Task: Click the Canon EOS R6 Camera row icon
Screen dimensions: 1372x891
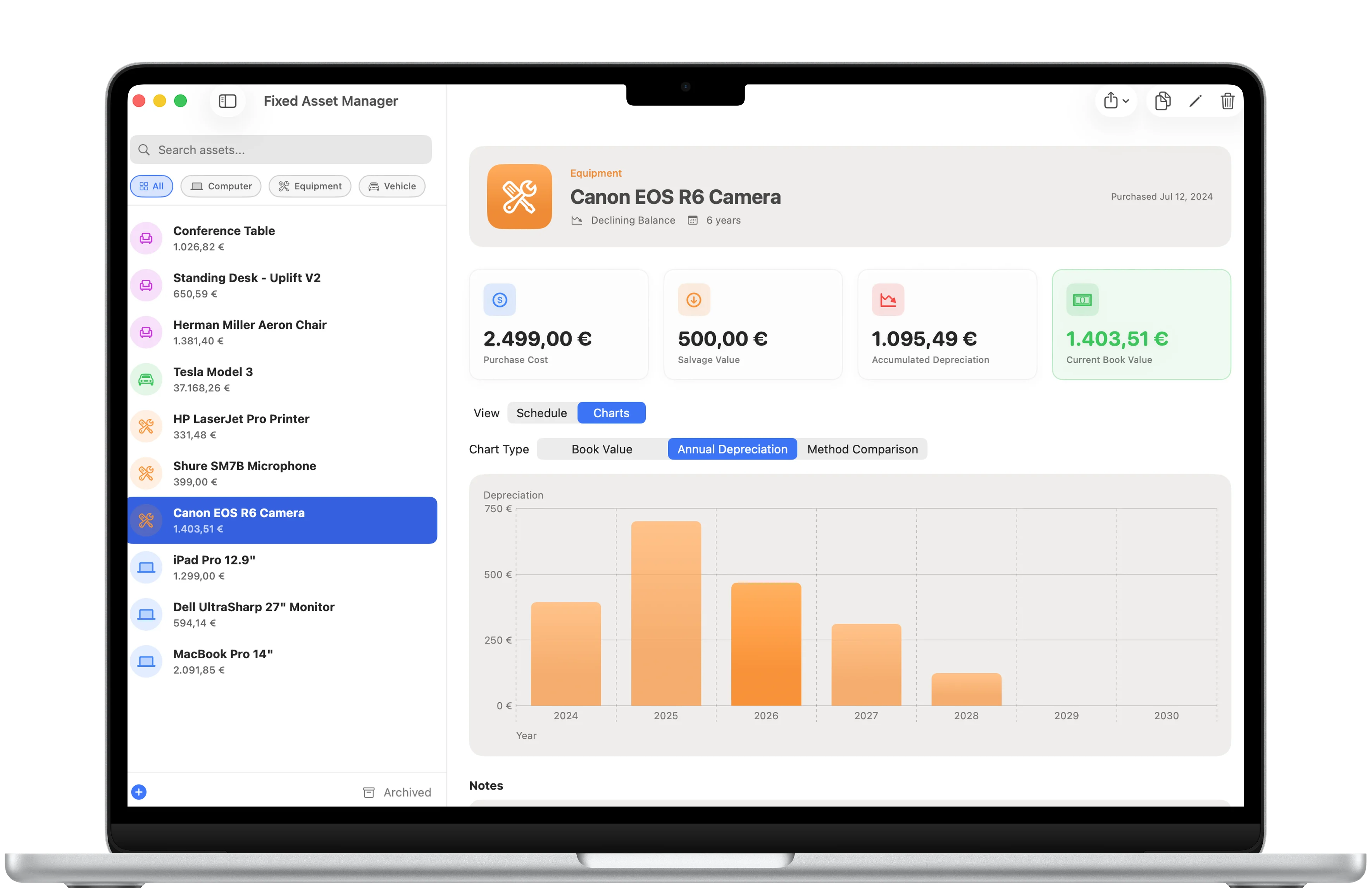Action: [147, 520]
